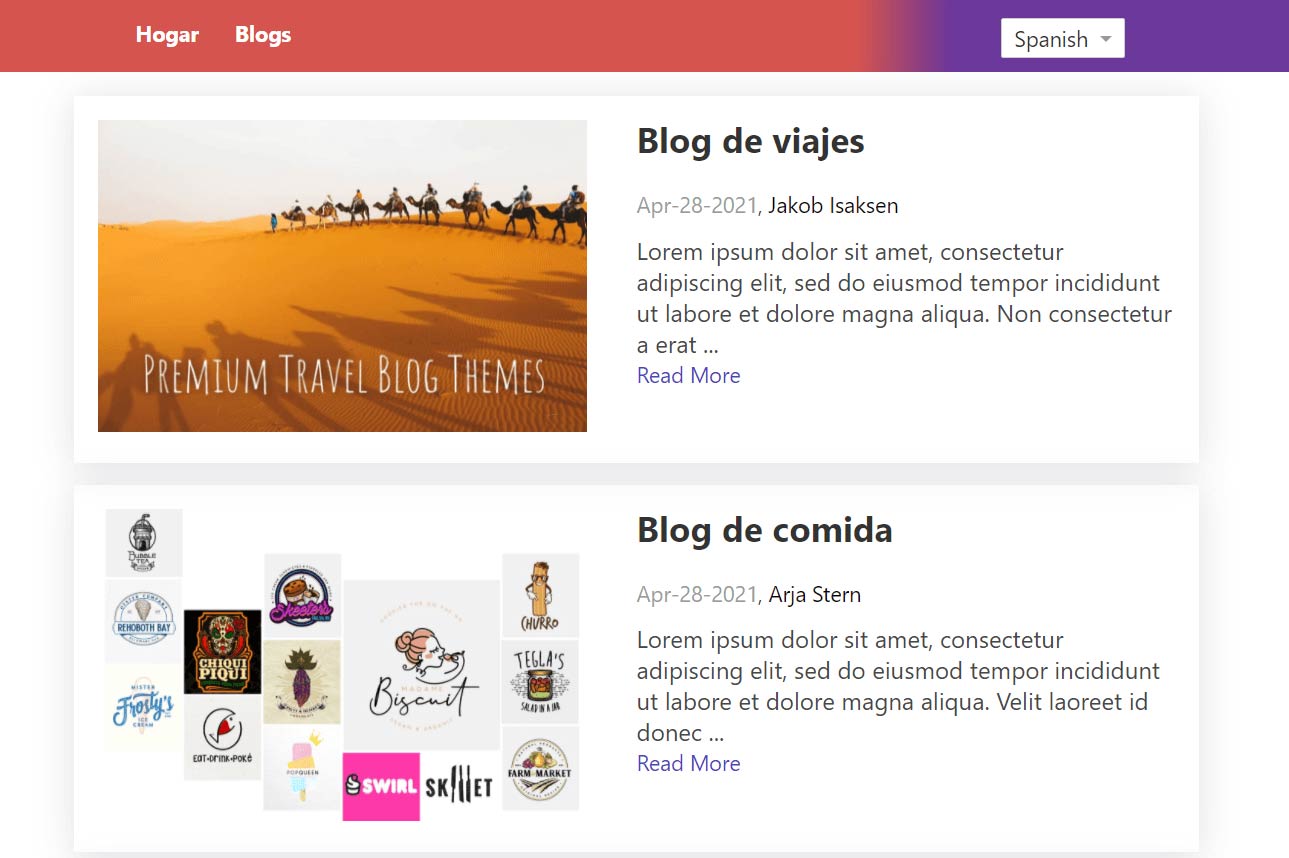Image resolution: width=1289 pixels, height=858 pixels.
Task: Click the Chiqui Piqui skull logo
Action: 223,652
